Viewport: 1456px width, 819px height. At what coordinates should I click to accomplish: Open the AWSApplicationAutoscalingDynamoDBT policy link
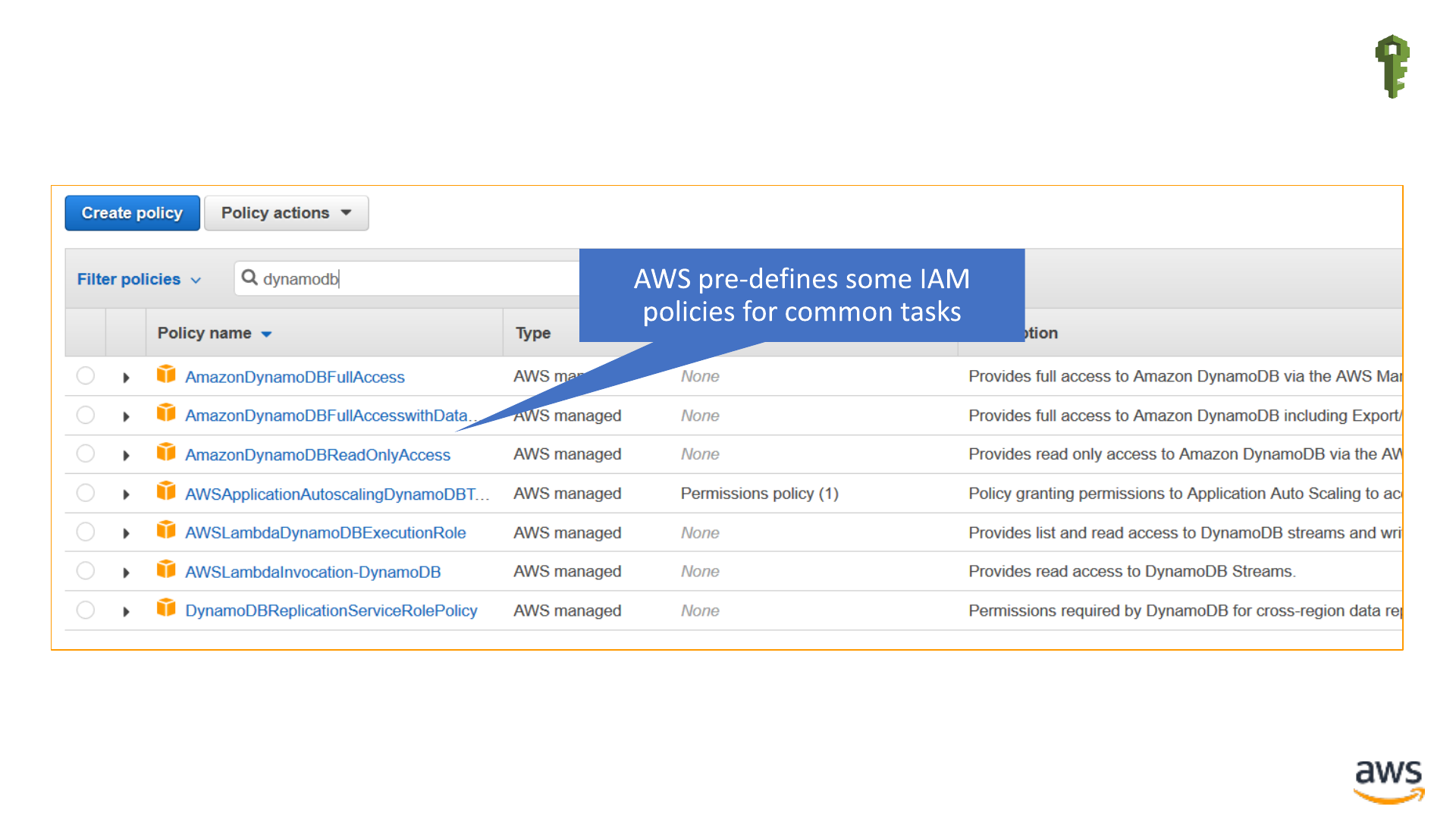337,494
